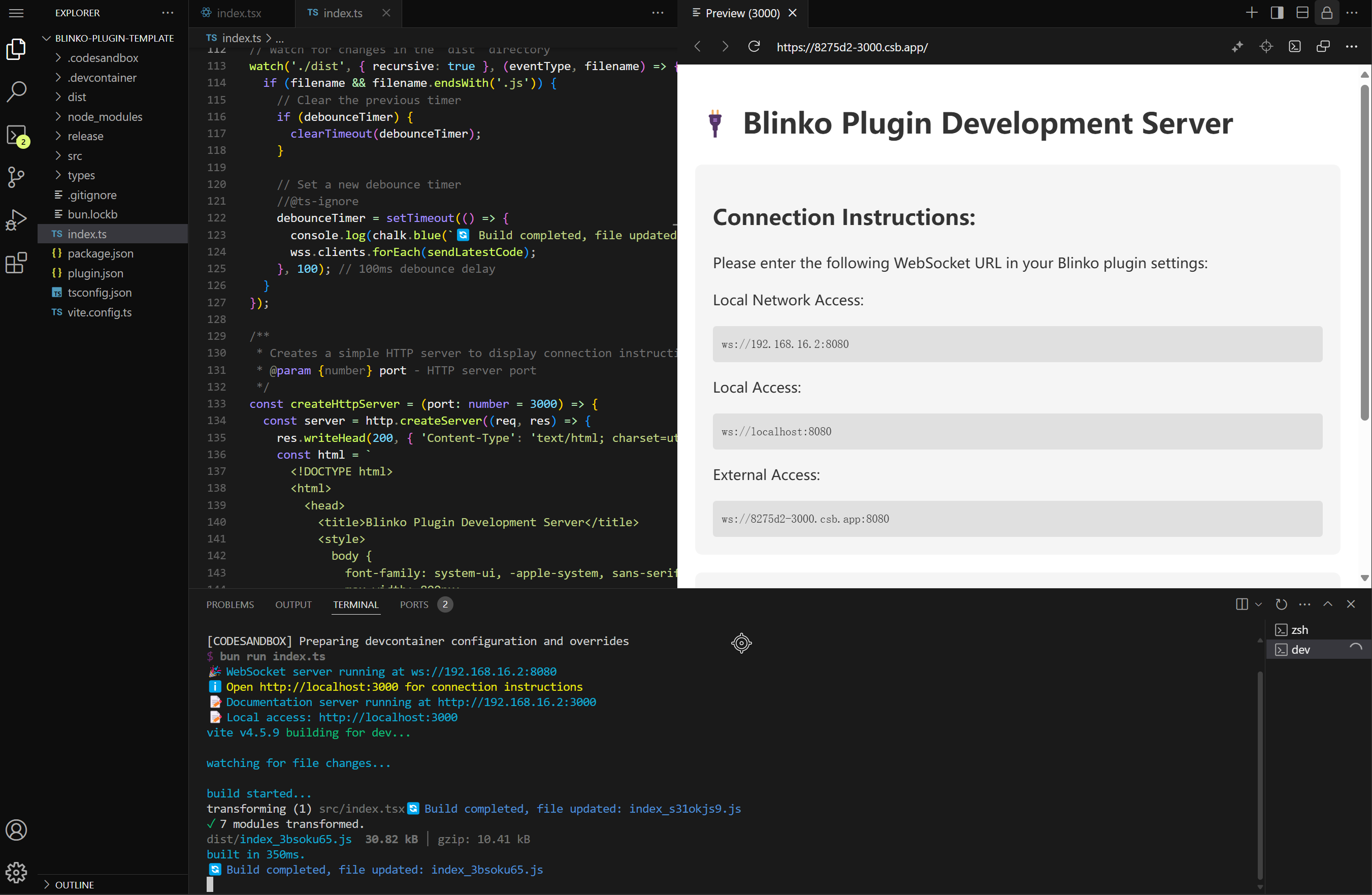Open plugin.json in explorer
This screenshot has width=1372, height=895.
(112, 273)
